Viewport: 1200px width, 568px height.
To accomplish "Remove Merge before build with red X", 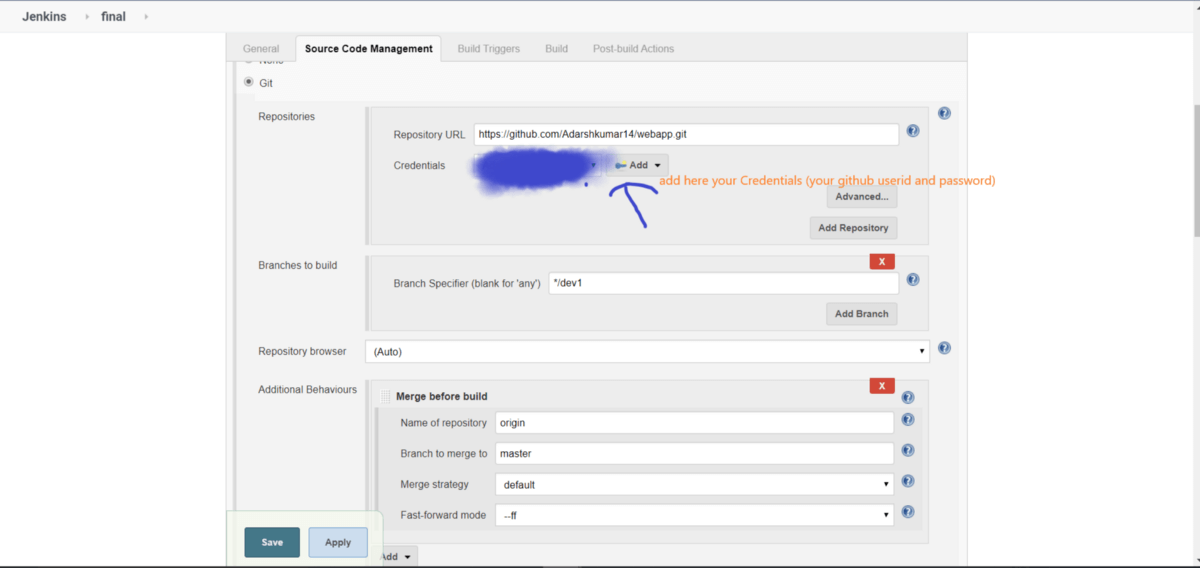I will point(882,386).
